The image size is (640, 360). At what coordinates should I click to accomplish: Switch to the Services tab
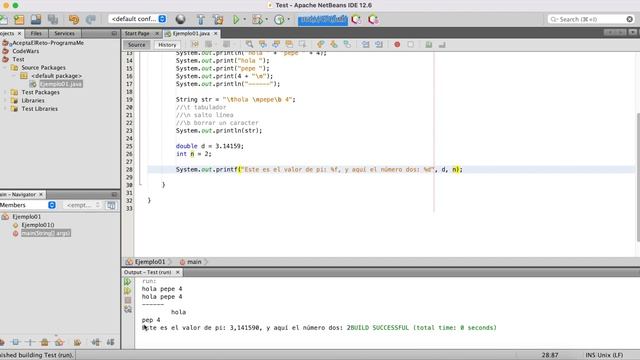click(x=64, y=33)
